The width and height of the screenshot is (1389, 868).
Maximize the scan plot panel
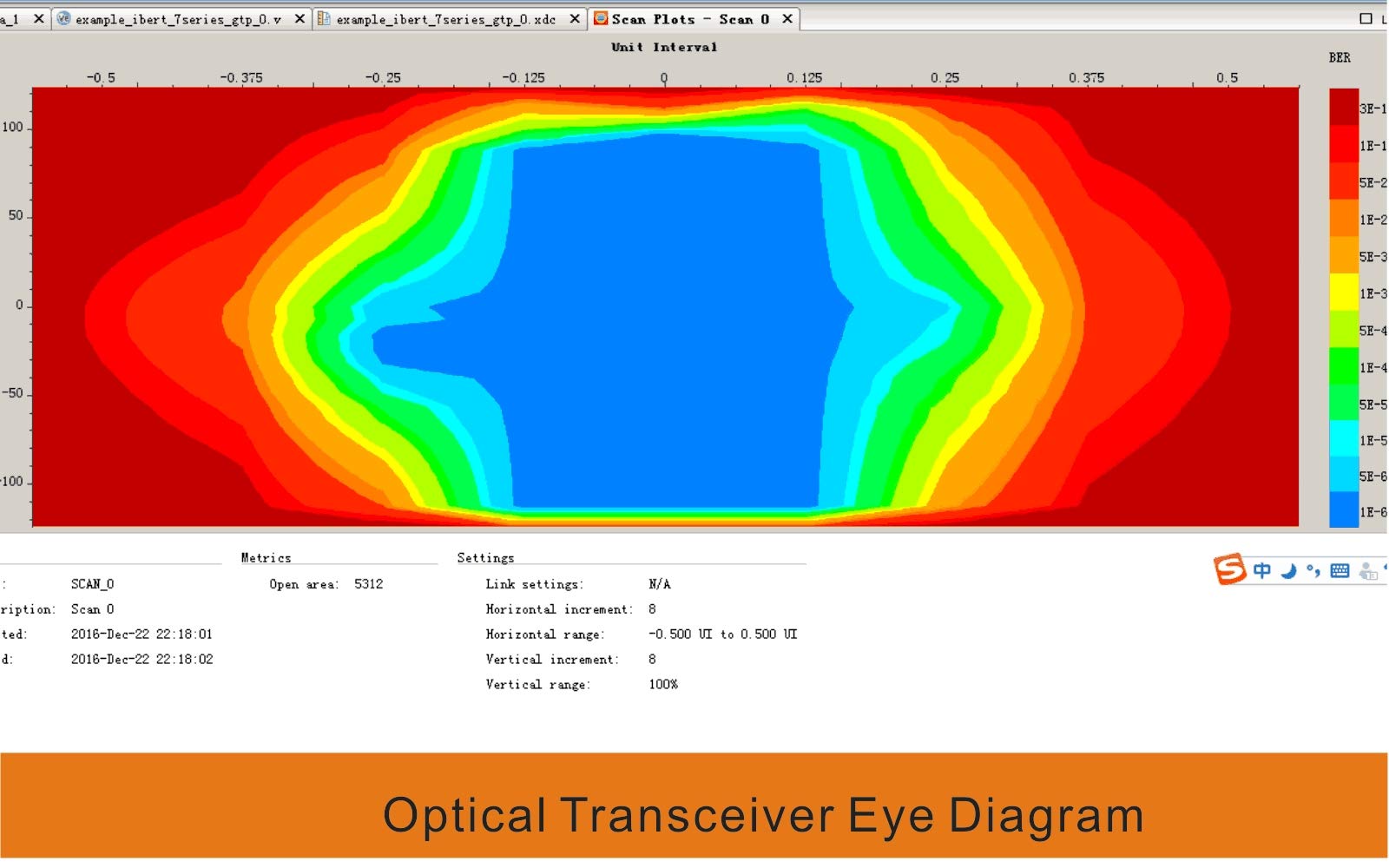tap(1366, 18)
